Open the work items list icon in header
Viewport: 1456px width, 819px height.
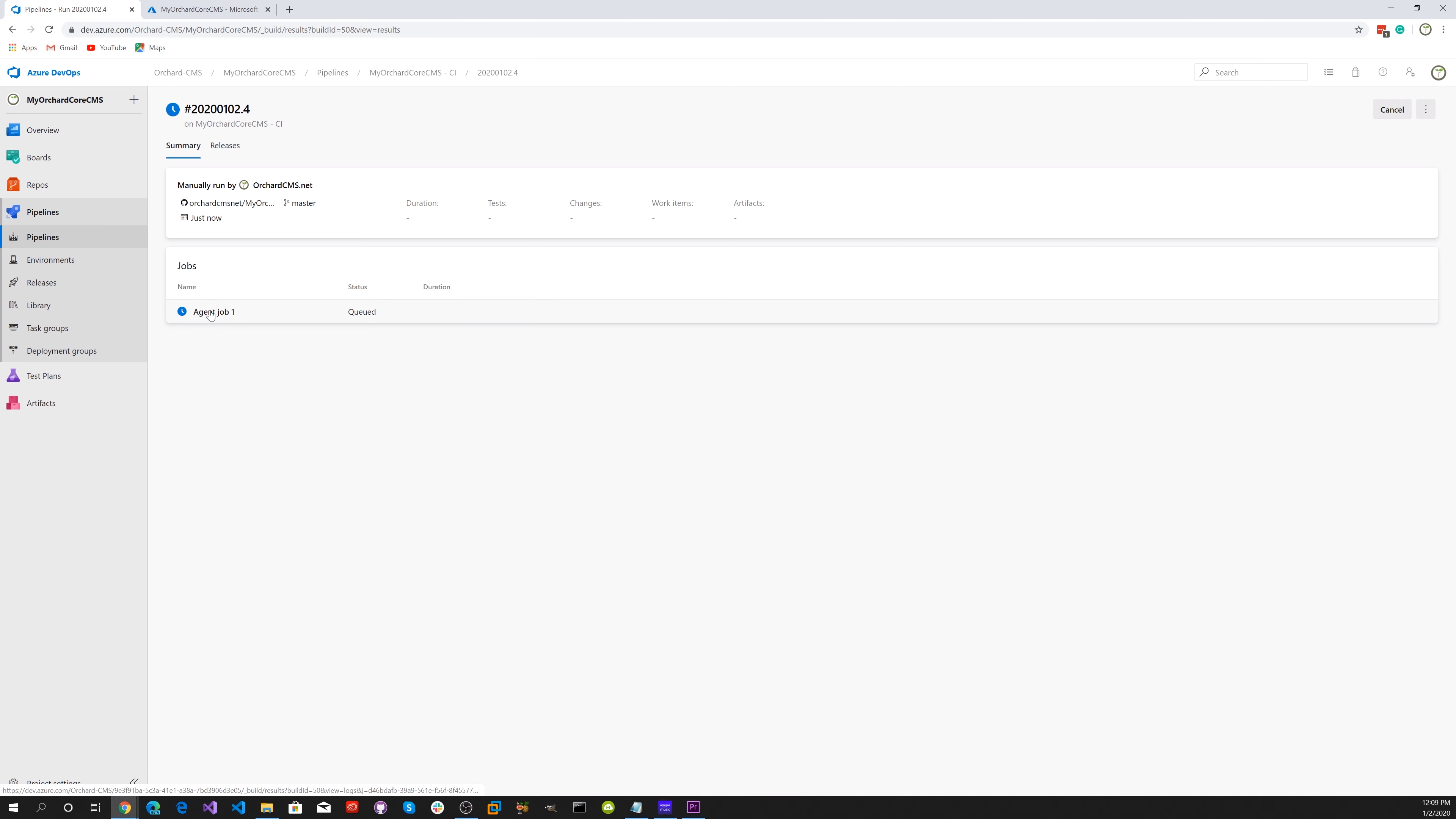click(1329, 72)
